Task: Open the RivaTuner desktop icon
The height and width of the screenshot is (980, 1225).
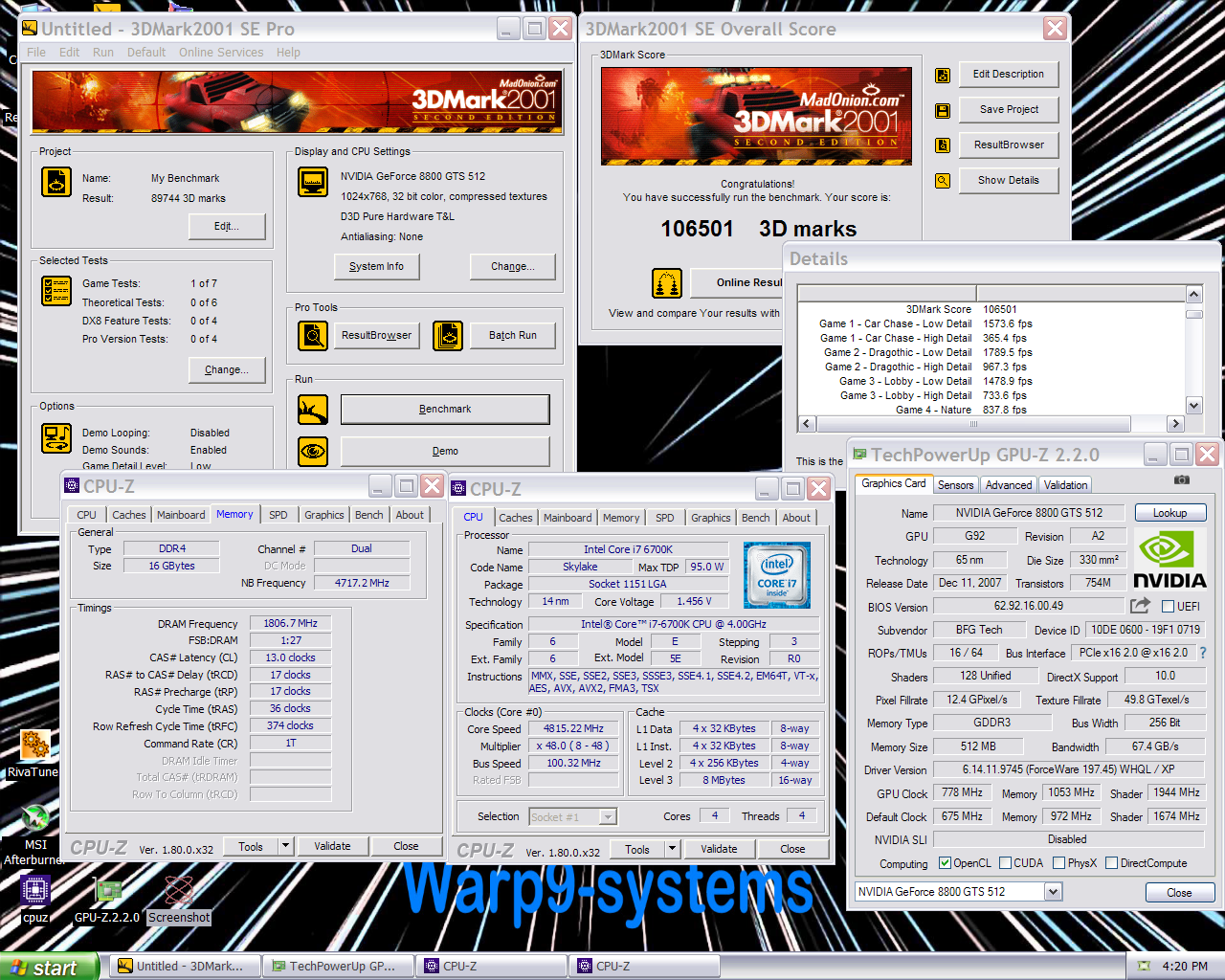Action: coord(34,754)
